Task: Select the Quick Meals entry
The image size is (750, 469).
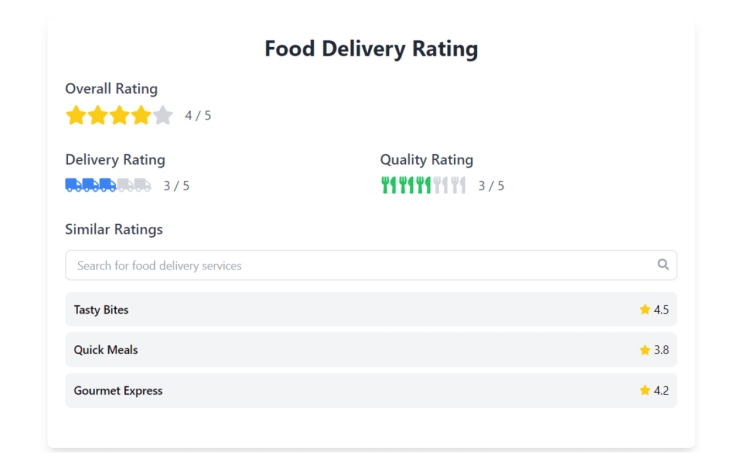Action: click(x=371, y=349)
